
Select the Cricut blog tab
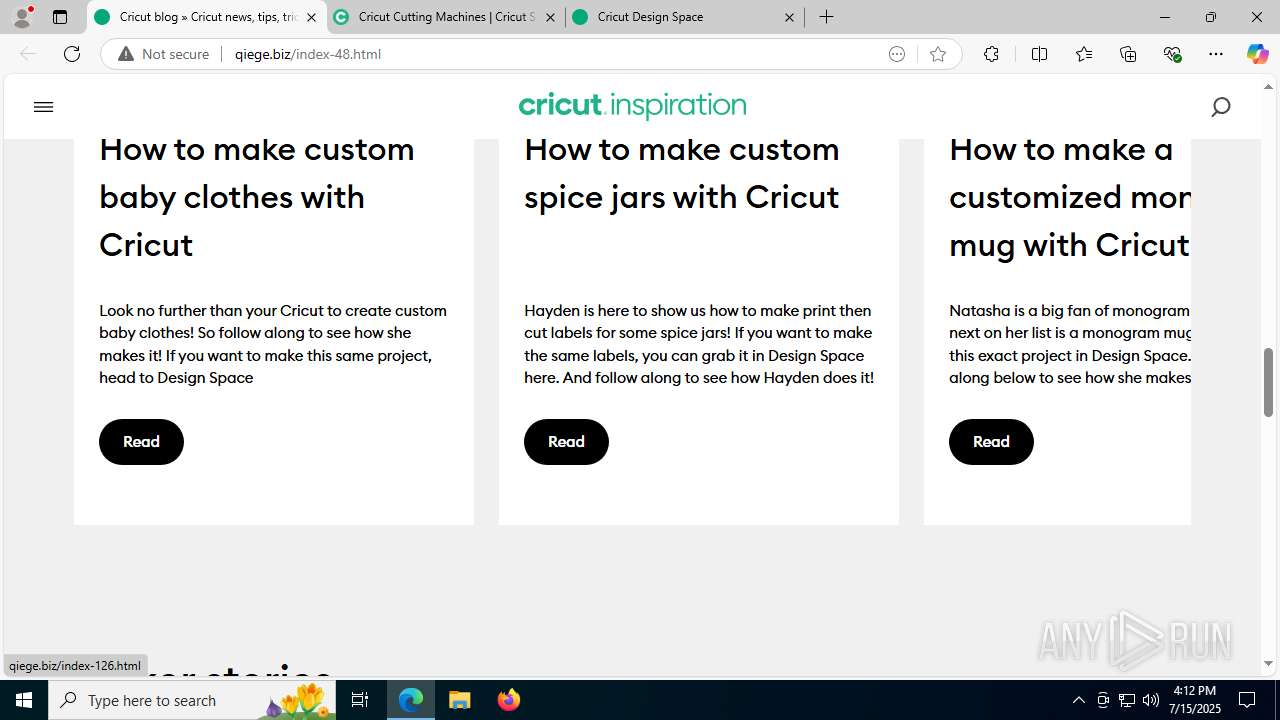coord(206,17)
